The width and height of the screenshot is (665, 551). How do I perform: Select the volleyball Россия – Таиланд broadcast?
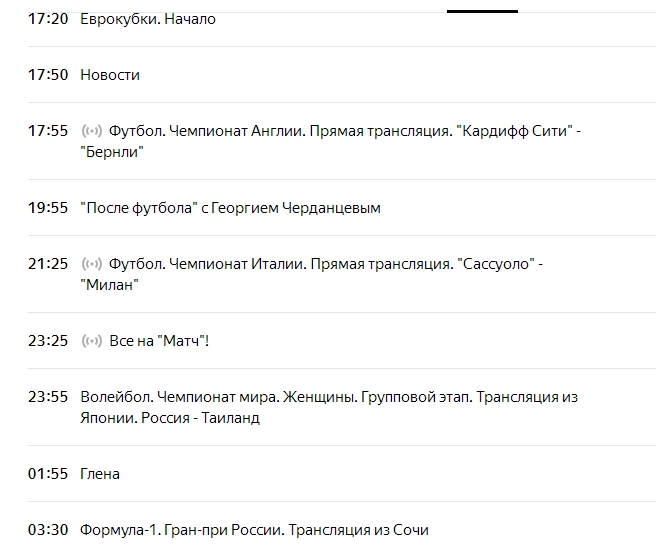329,397
